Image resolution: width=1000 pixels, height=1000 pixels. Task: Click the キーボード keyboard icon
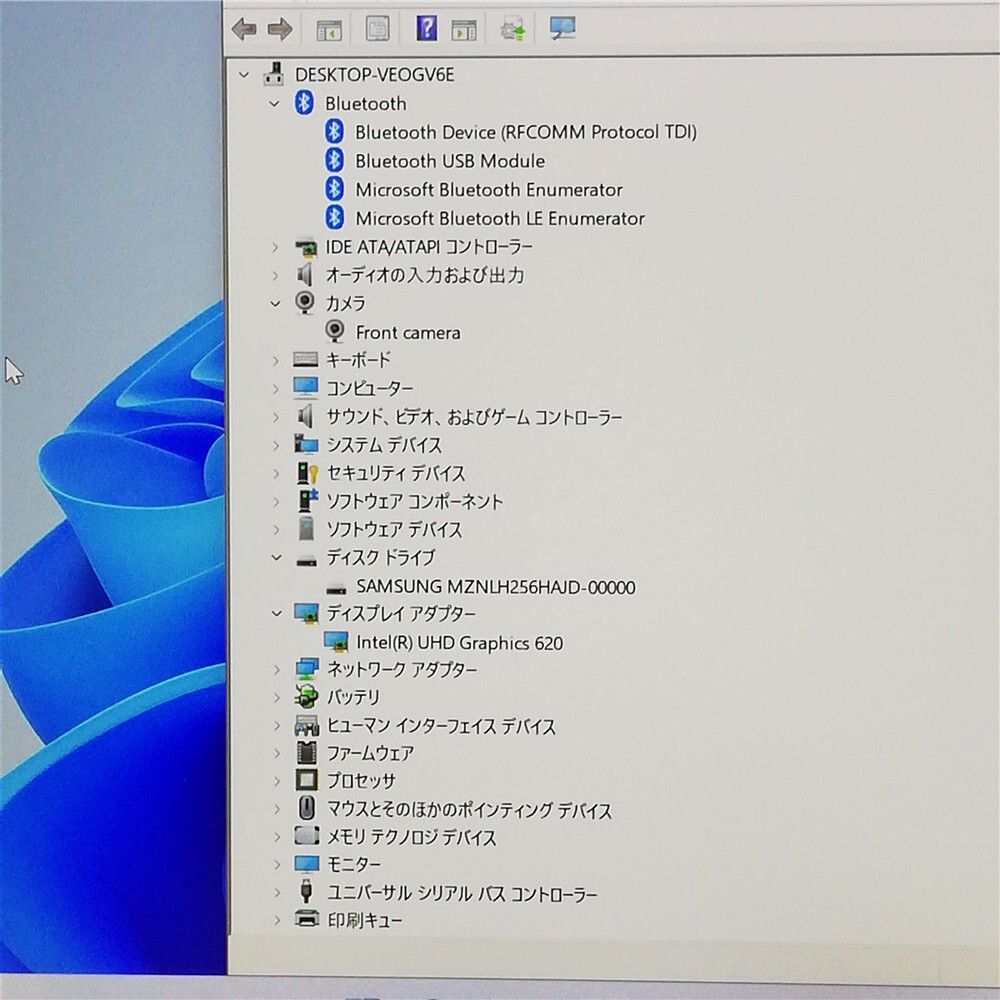click(x=305, y=360)
